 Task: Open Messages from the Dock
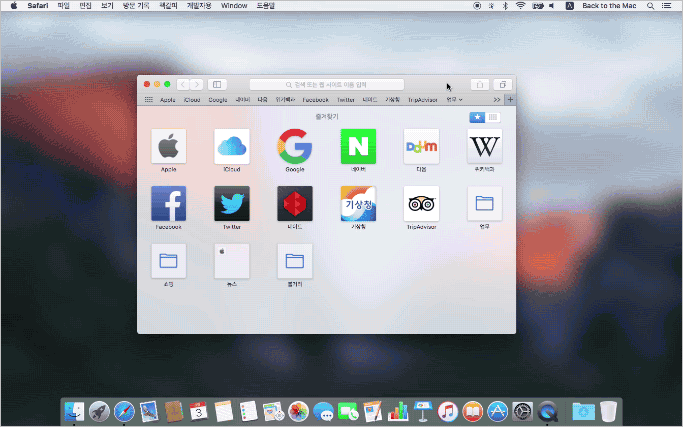(x=323, y=411)
